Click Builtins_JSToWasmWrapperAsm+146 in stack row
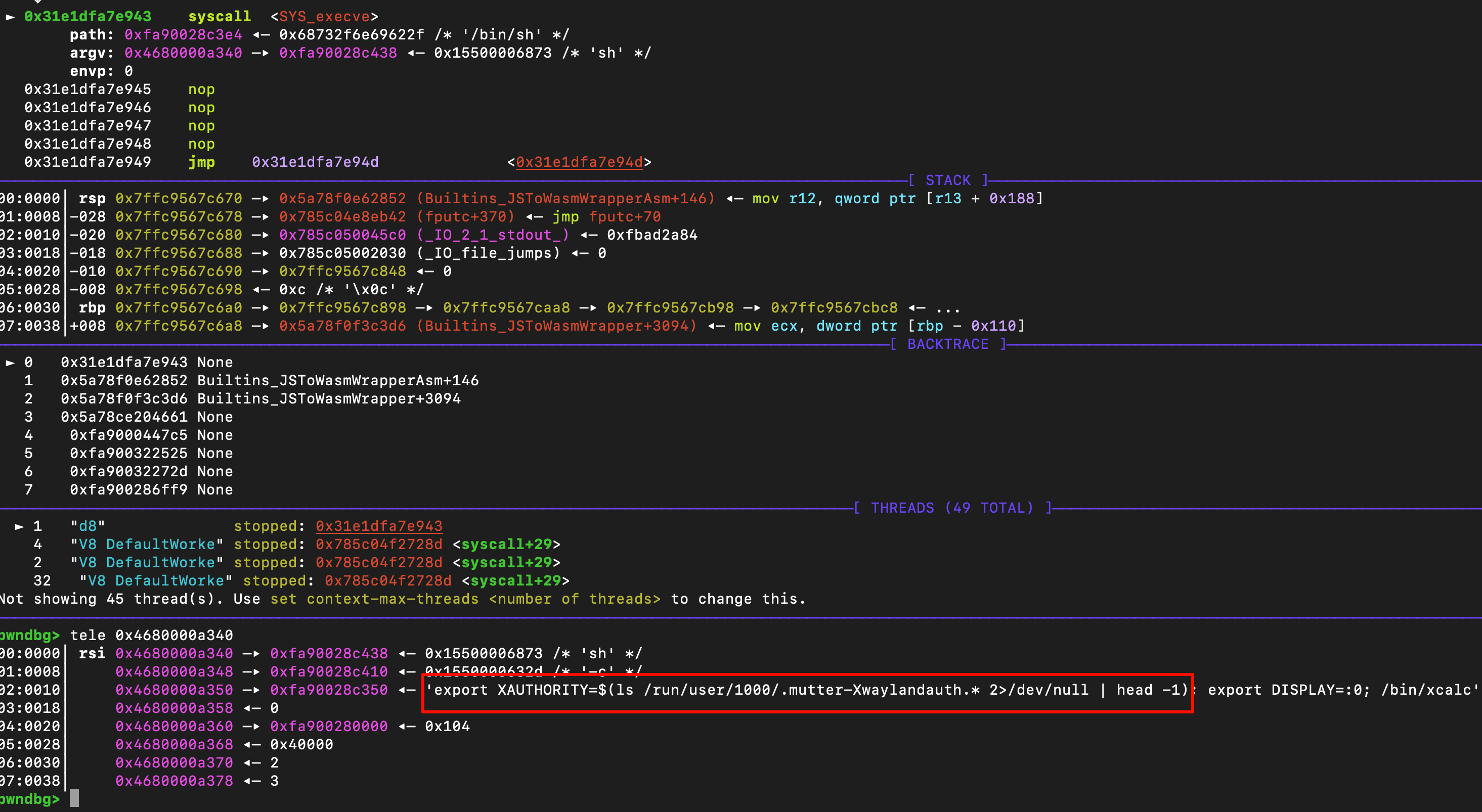 click(x=565, y=199)
